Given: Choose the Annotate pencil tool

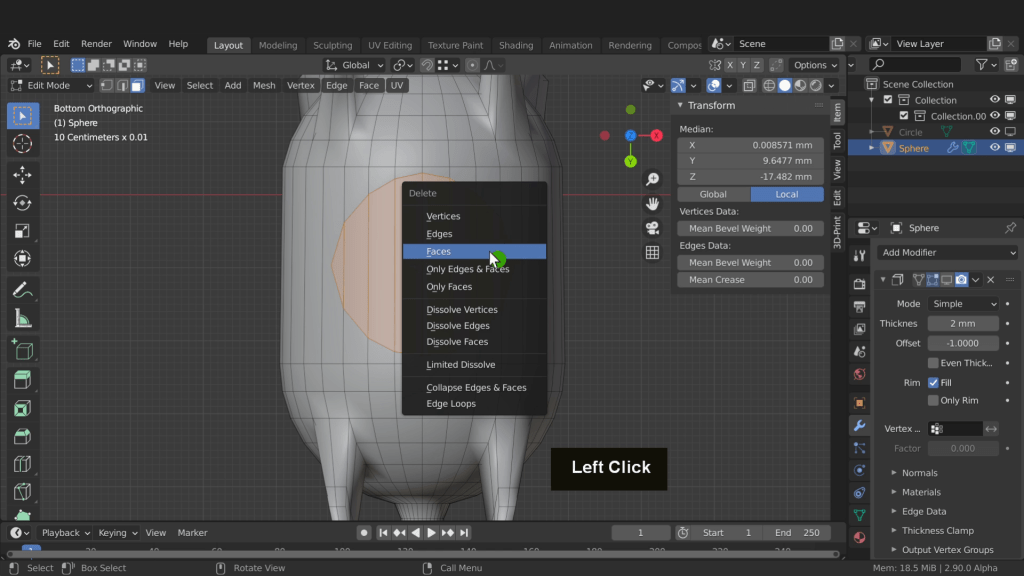Looking at the screenshot, I should (22, 290).
